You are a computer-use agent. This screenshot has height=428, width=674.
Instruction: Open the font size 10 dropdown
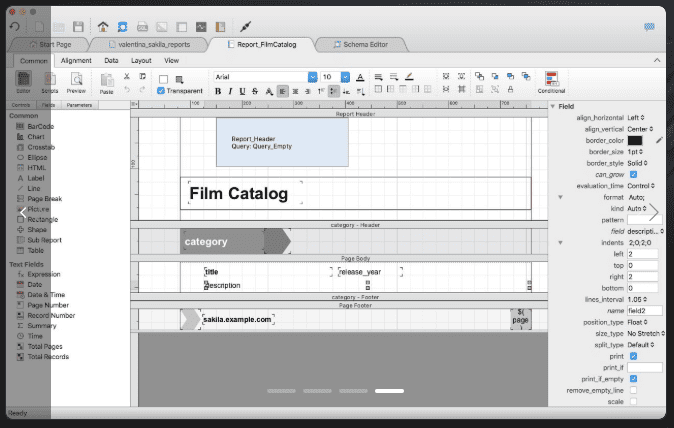coord(345,77)
